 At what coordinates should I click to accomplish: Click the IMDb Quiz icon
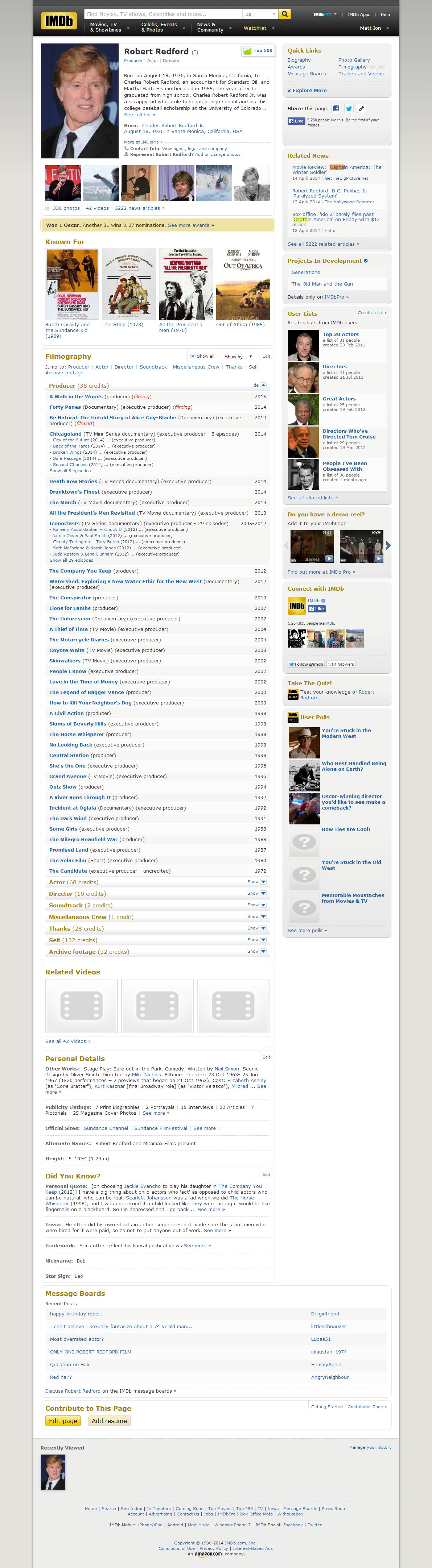click(293, 695)
